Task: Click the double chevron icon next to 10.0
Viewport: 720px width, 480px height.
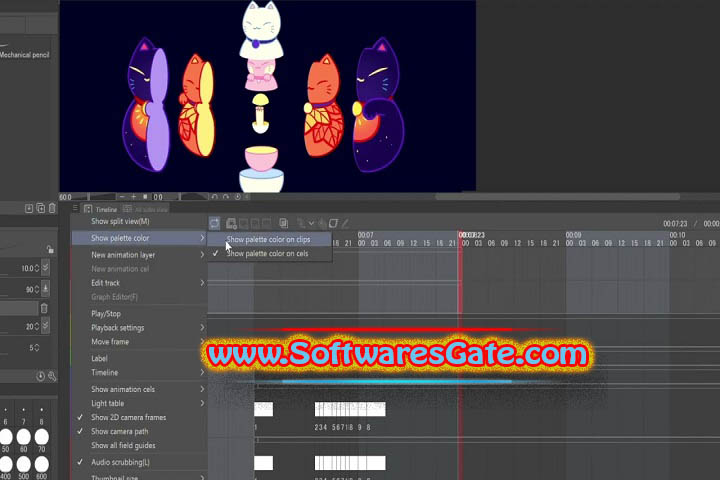Action: pyautogui.click(x=45, y=268)
